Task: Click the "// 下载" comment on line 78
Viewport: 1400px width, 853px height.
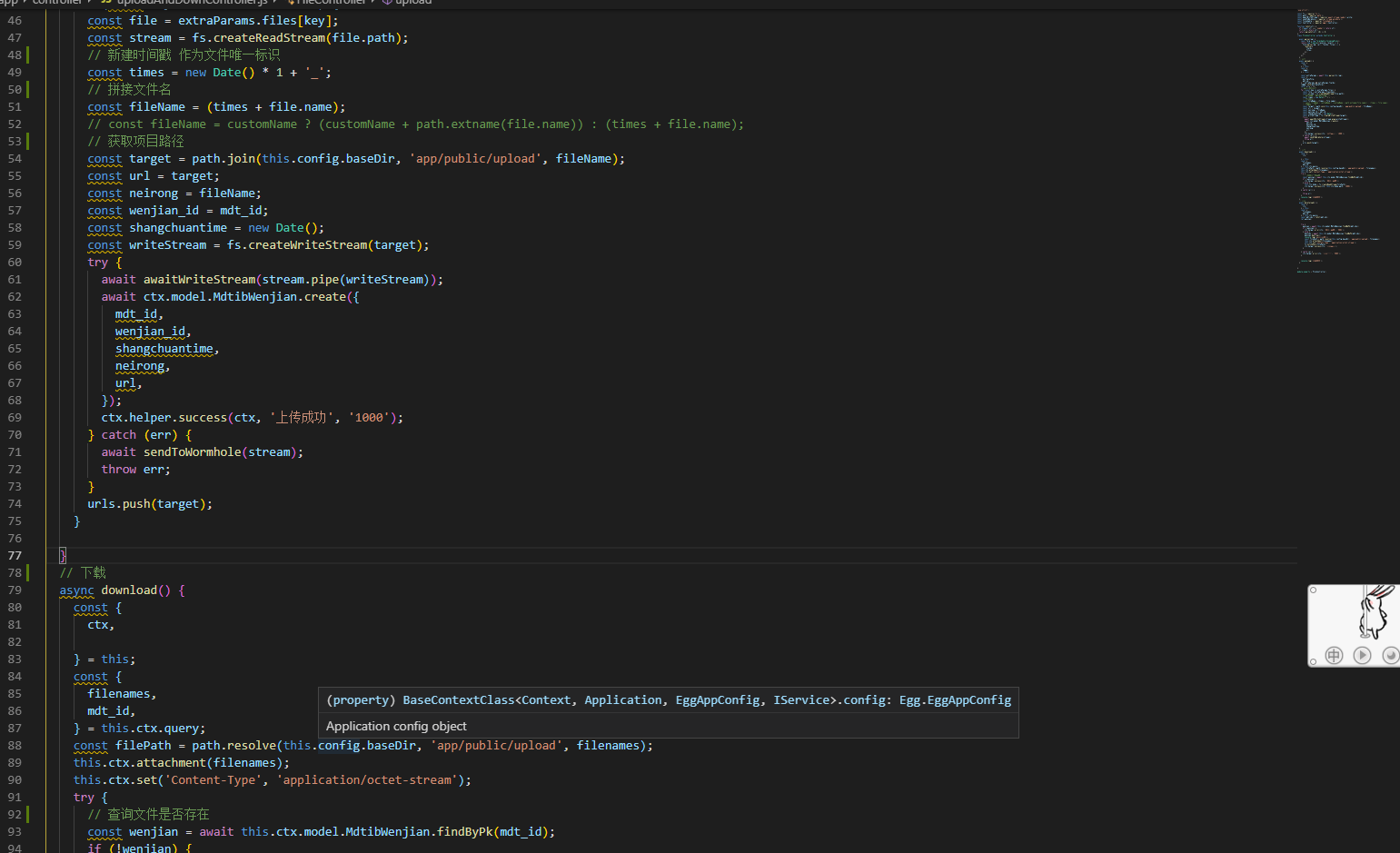Action: coord(83,573)
